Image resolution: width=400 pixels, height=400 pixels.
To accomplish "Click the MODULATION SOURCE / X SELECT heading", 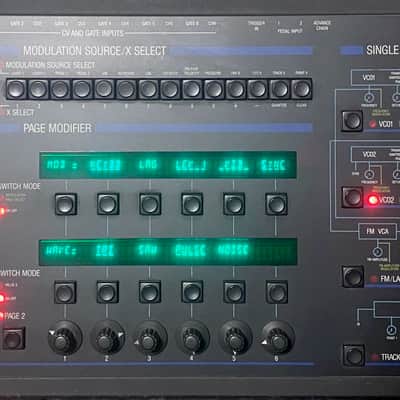I will [x=94, y=51].
